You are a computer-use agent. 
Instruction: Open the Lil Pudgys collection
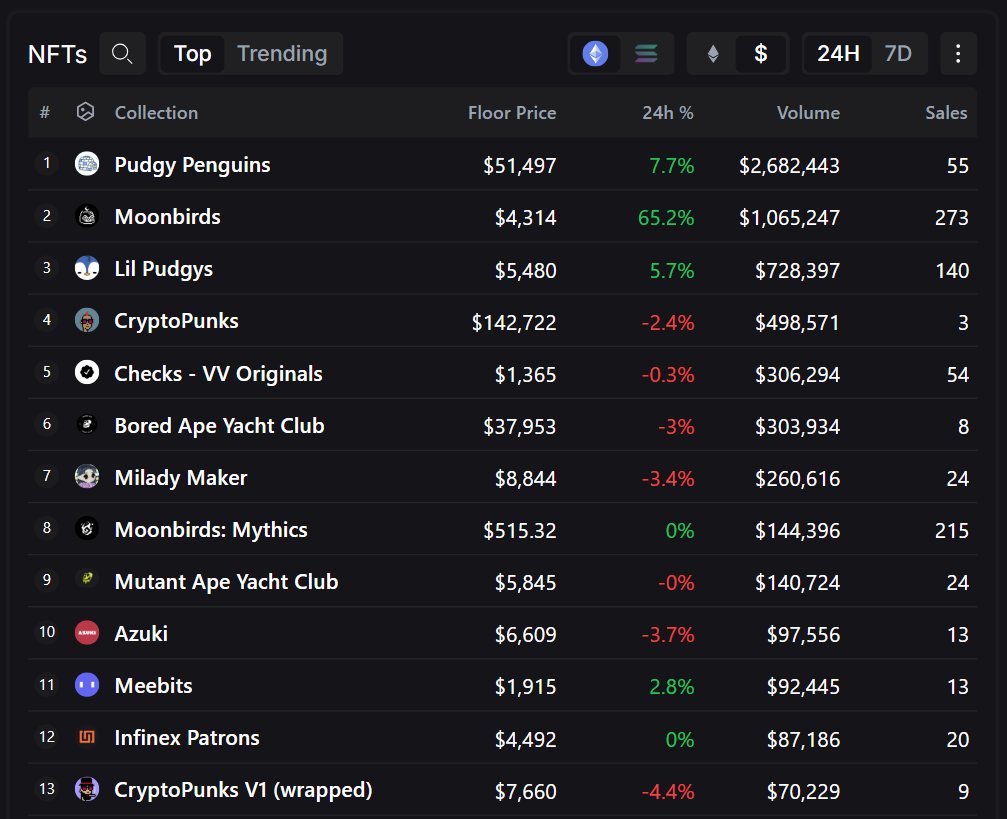[x=163, y=269]
